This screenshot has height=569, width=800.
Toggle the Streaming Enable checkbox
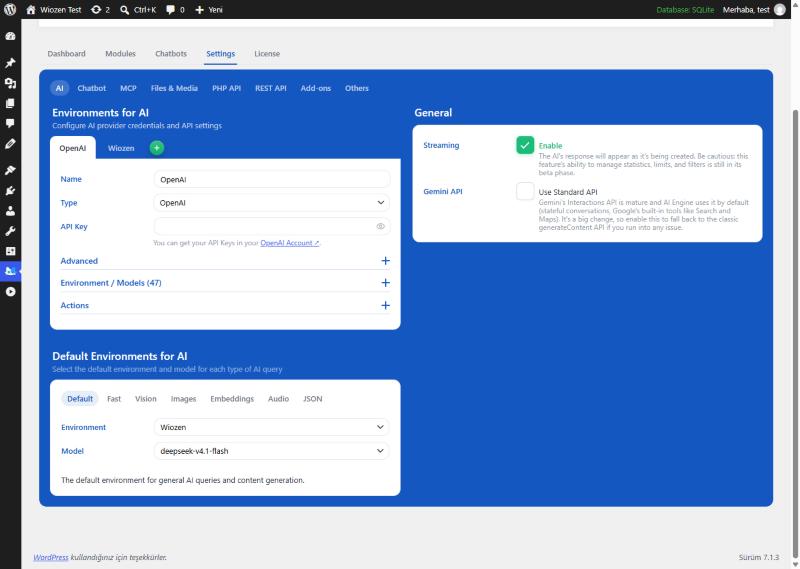click(x=525, y=145)
